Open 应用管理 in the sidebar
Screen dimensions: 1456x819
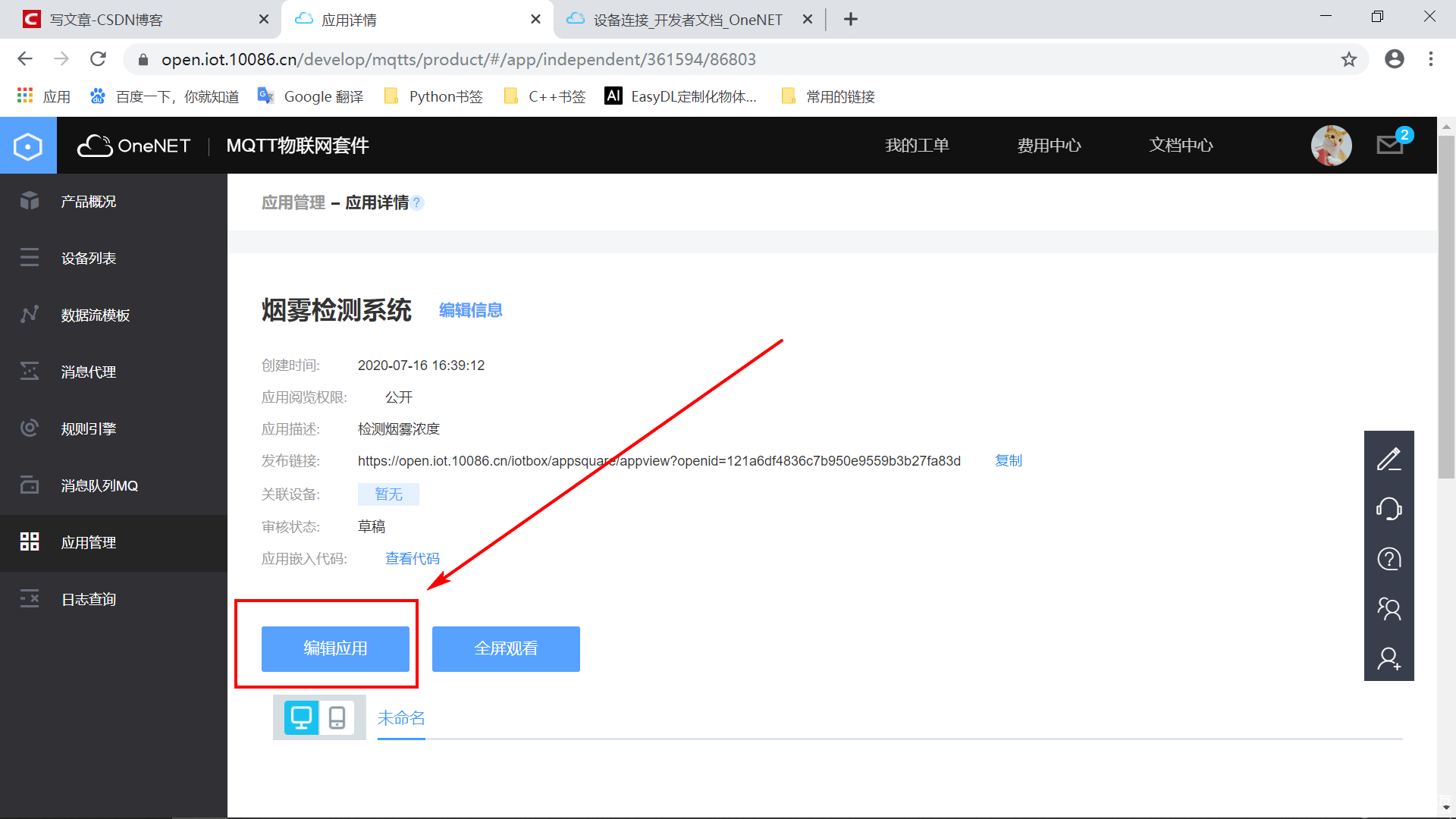coord(89,542)
